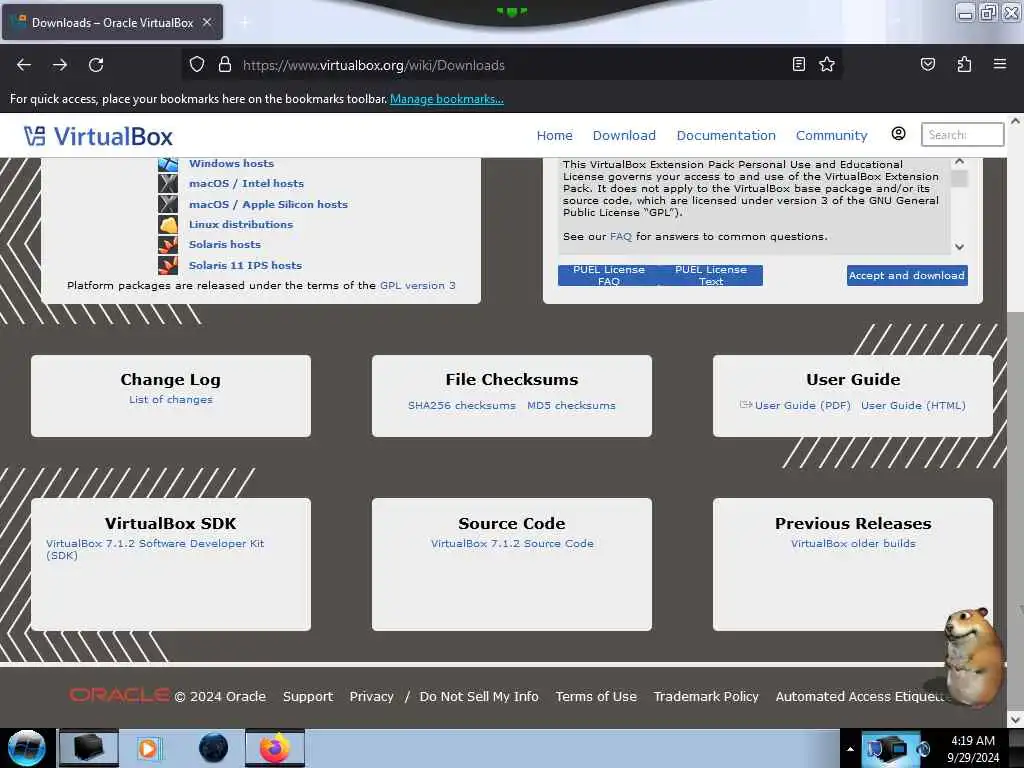Click the site Search input field
Viewport: 1024px width, 768px height.
tap(962, 135)
